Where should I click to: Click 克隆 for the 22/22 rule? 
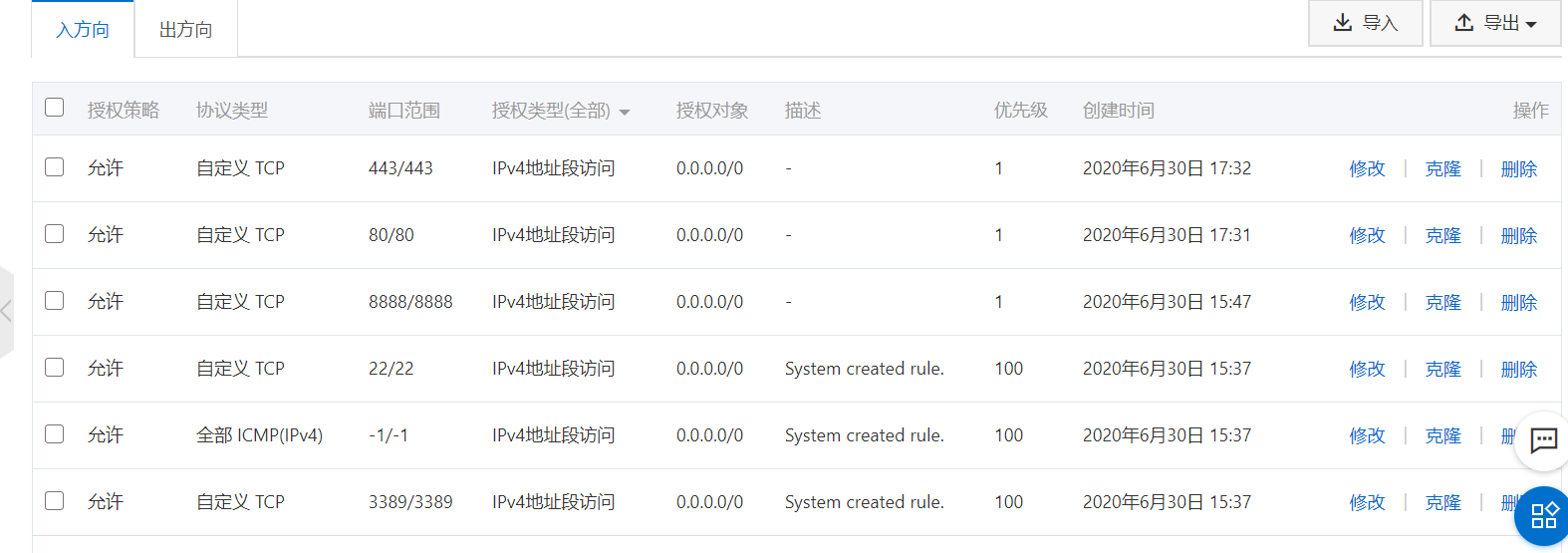[1442, 370]
